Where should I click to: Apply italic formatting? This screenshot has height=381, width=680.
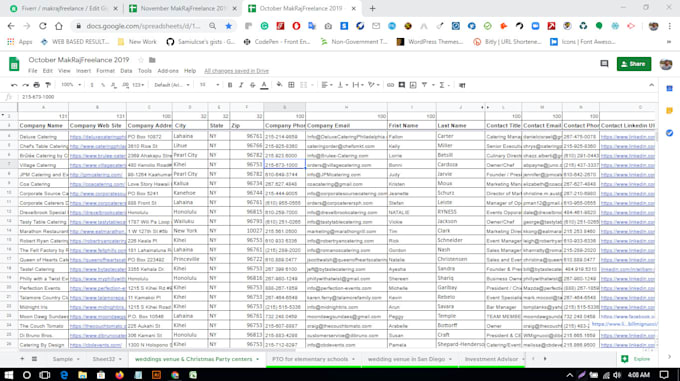pos(241,85)
